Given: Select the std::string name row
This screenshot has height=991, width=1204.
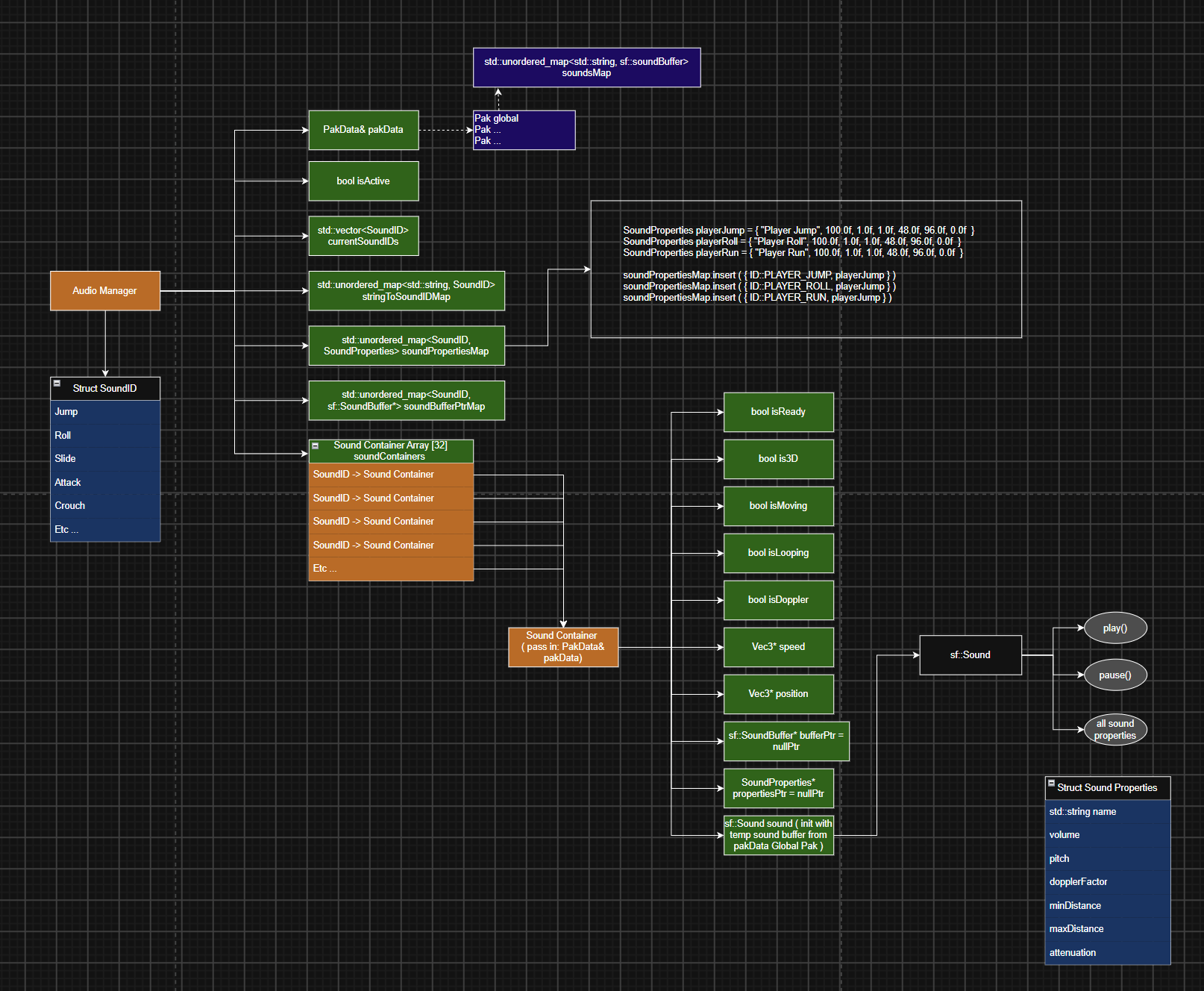Looking at the screenshot, I should coord(1108,812).
